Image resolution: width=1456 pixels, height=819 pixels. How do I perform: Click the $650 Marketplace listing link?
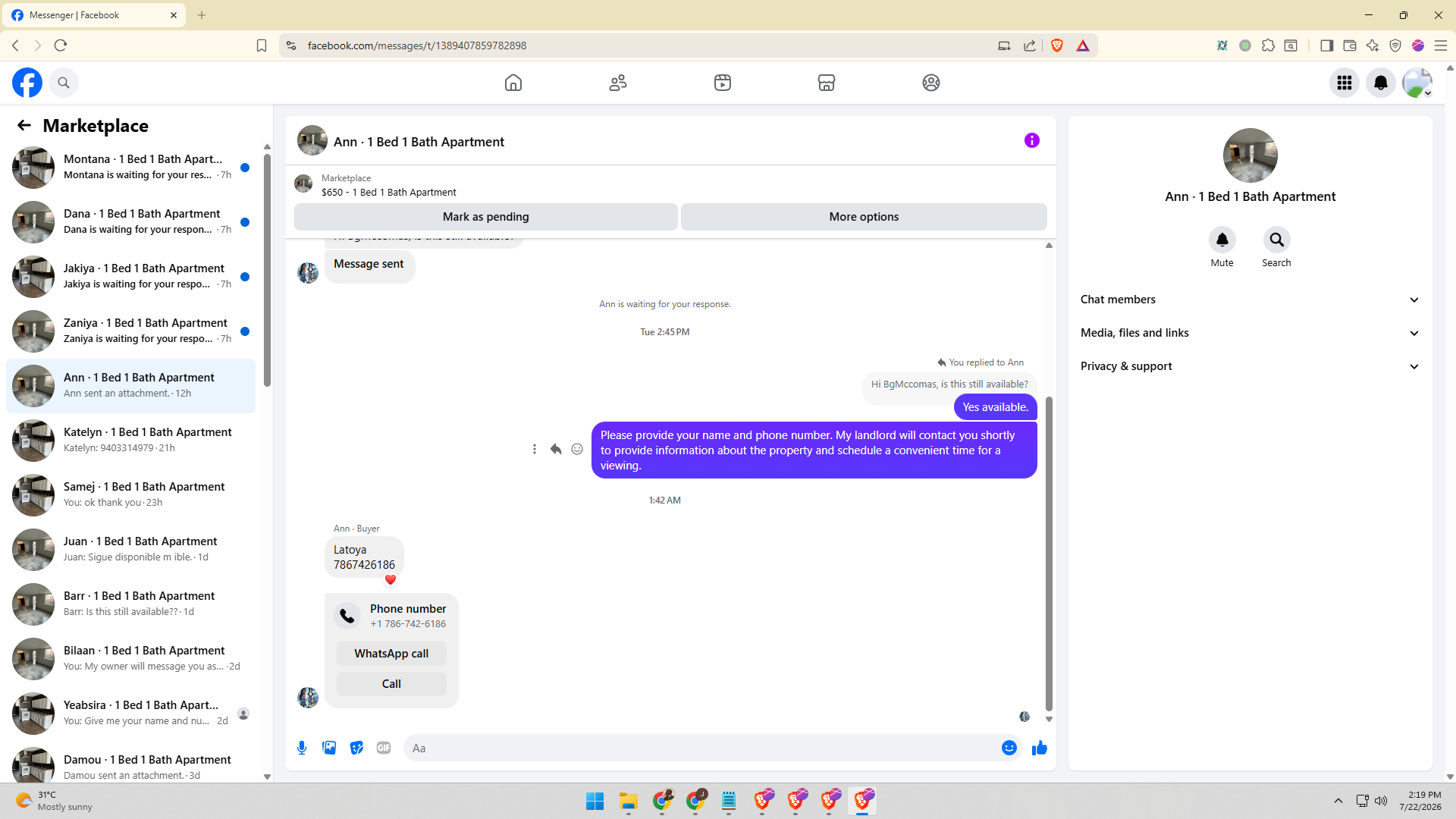pyautogui.click(x=389, y=193)
